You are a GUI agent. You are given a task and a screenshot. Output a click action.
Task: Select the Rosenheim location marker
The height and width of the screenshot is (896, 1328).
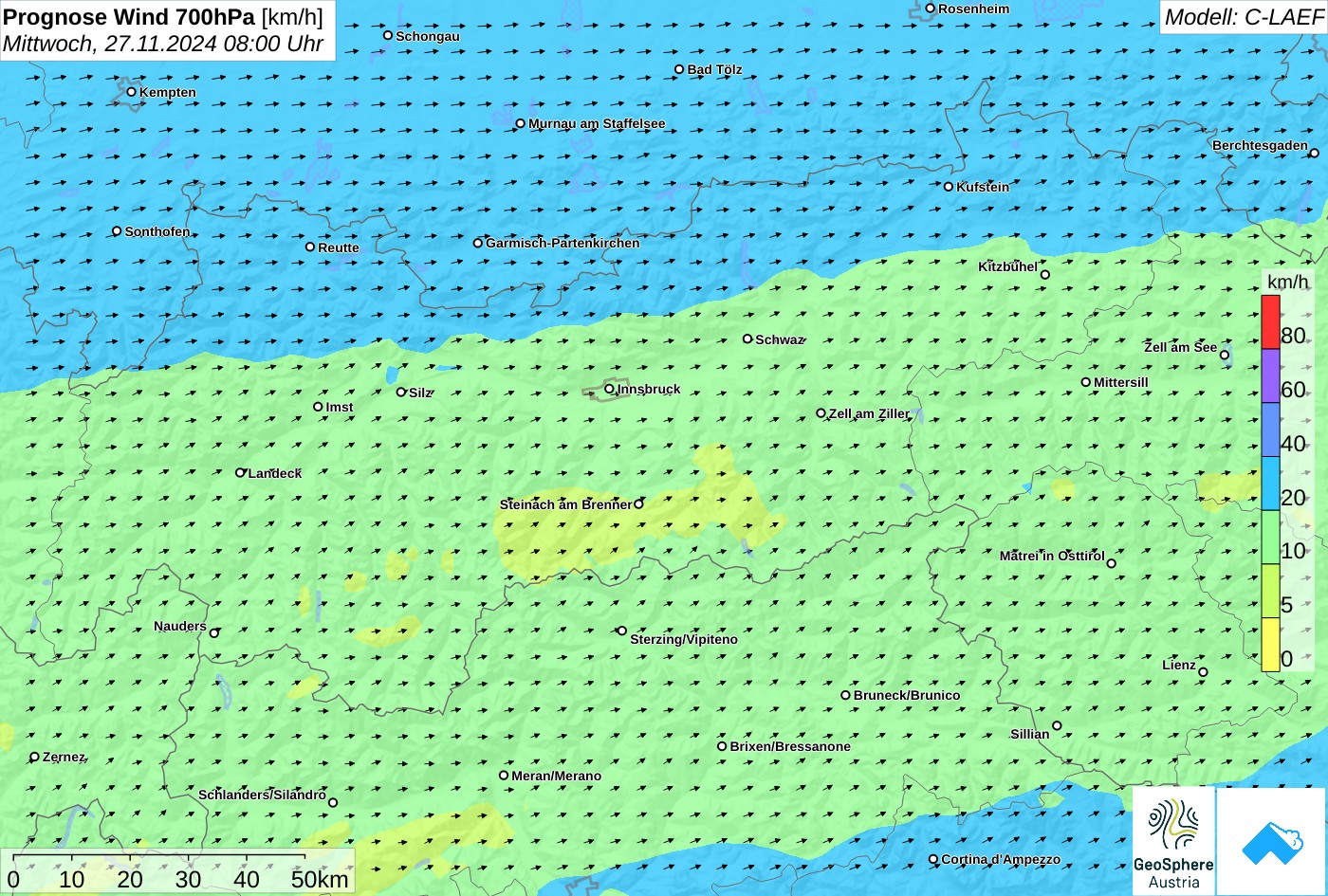[x=930, y=9]
